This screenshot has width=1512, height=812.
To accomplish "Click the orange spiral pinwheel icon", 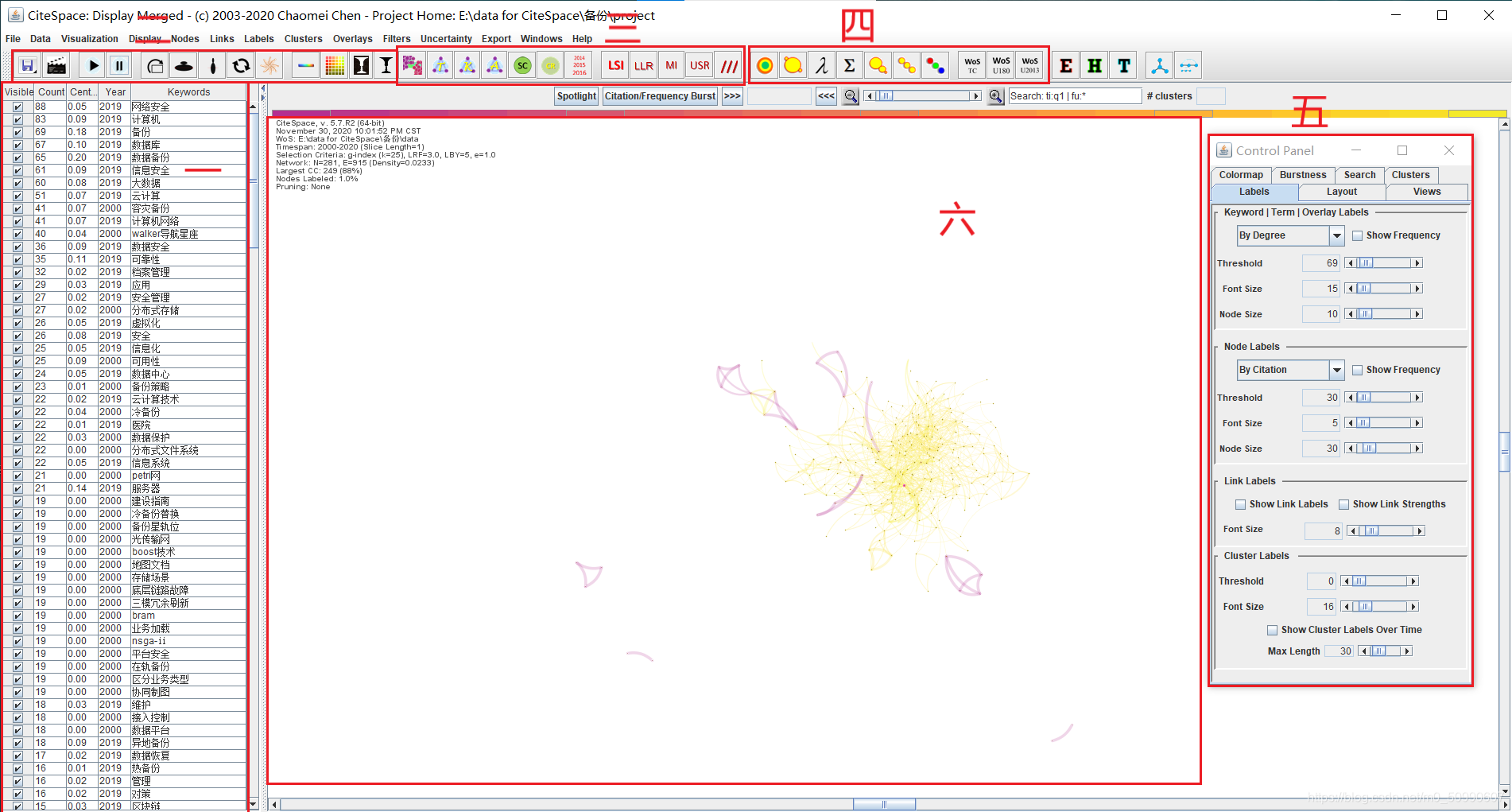I will [269, 66].
